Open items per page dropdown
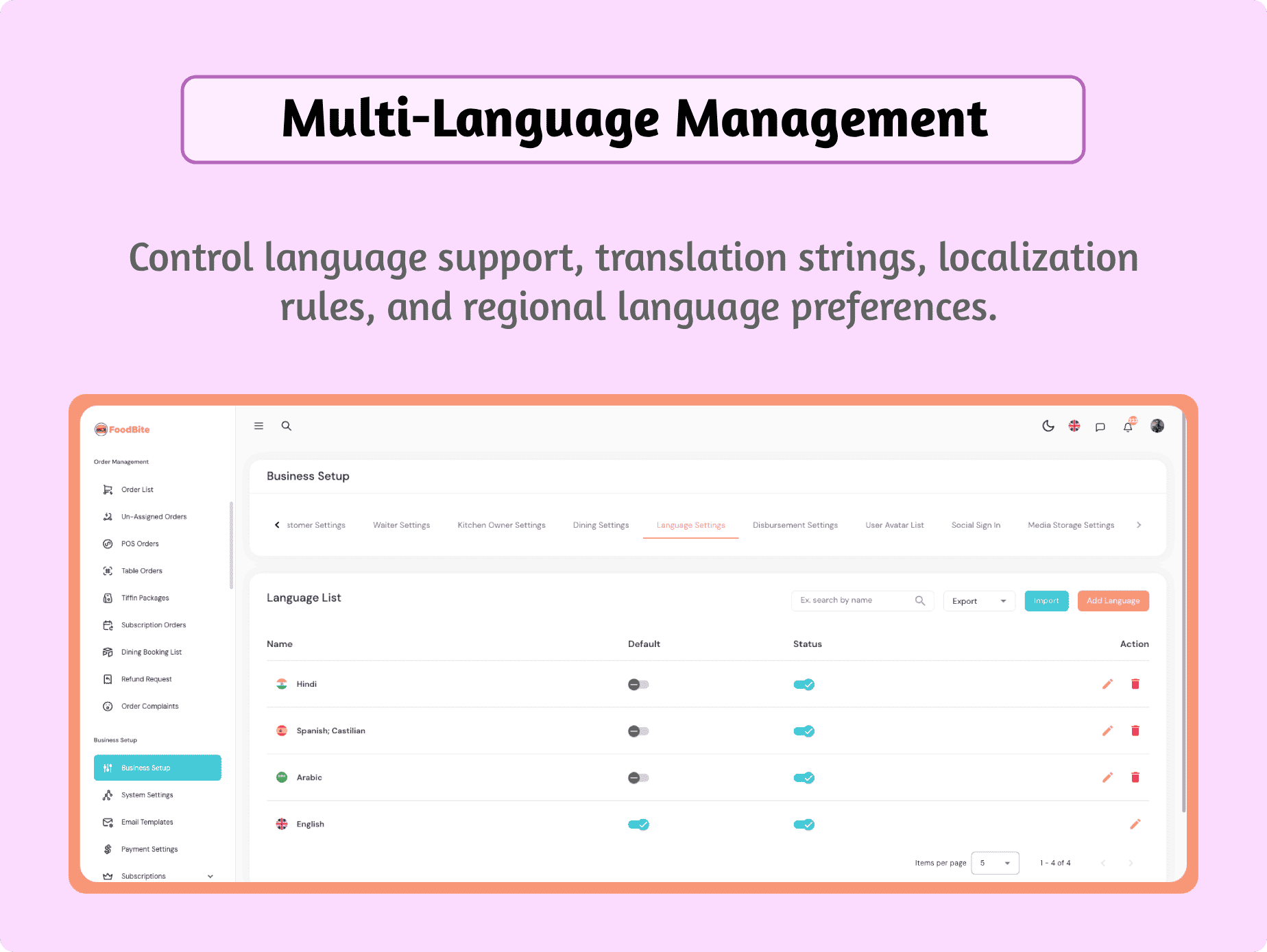1267x952 pixels. pyautogui.click(x=995, y=863)
